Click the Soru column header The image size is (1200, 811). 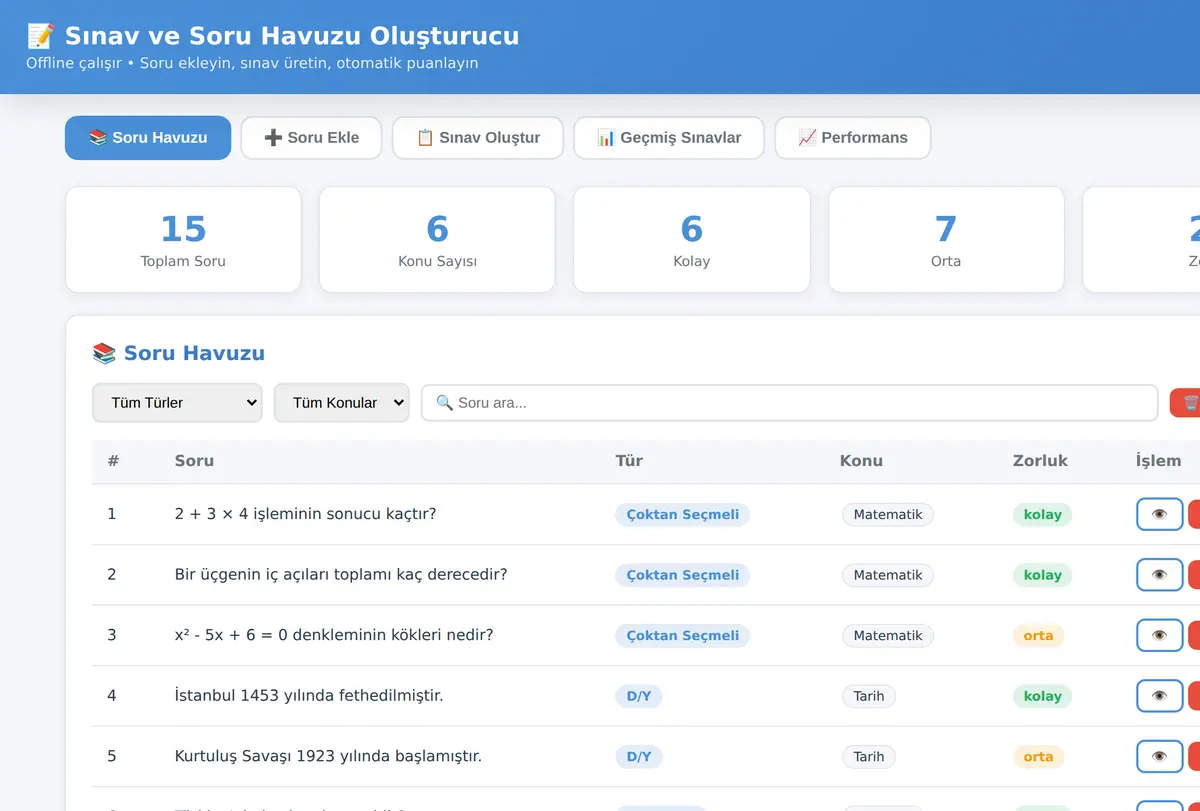pos(194,461)
